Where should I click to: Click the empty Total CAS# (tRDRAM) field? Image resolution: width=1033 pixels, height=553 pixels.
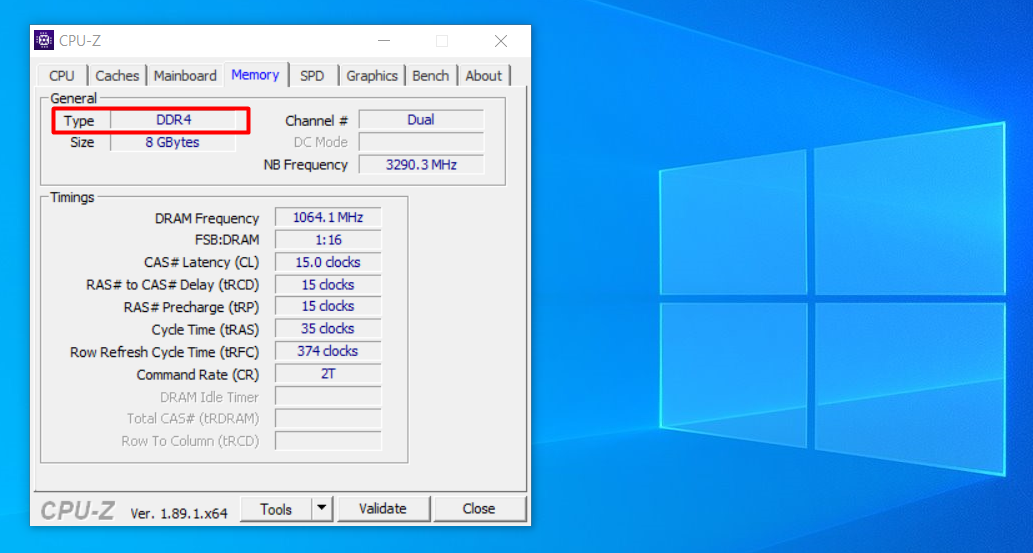click(328, 419)
